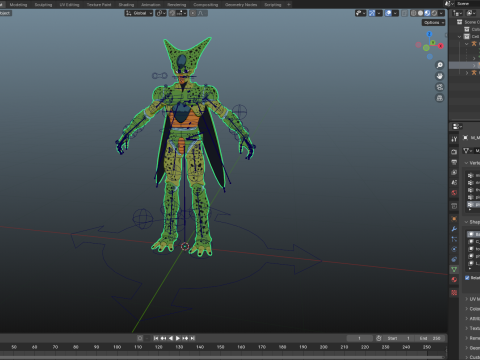Select solid viewport shading

click(420, 13)
